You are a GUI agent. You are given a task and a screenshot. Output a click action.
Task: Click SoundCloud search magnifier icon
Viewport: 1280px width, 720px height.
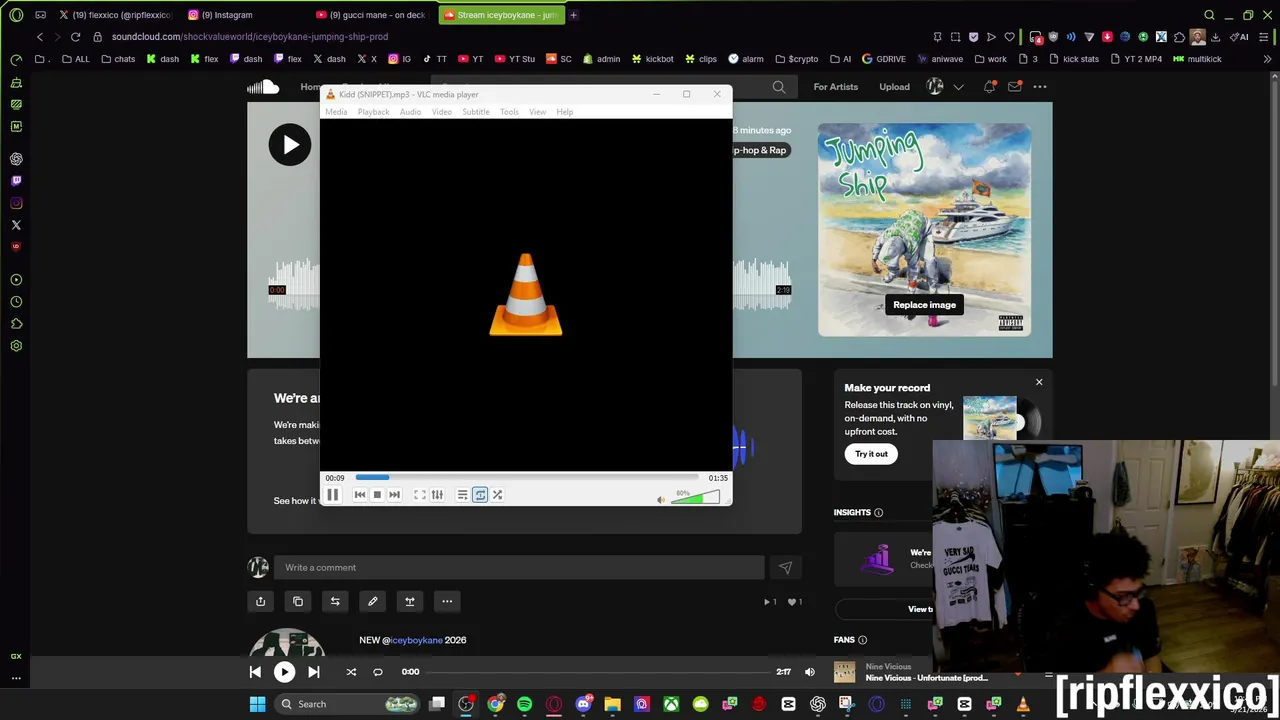pos(778,87)
